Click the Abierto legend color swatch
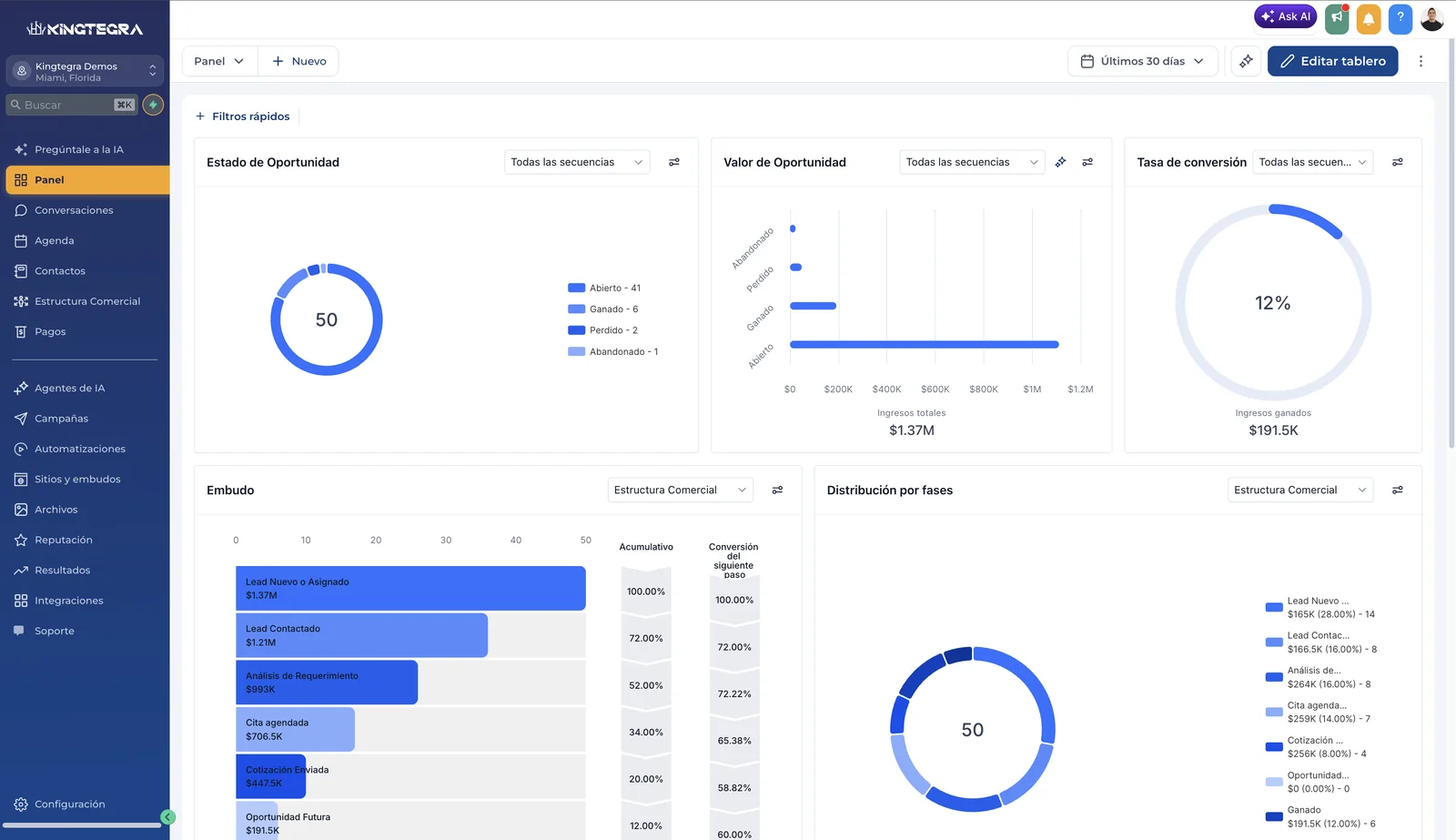 pos(576,288)
